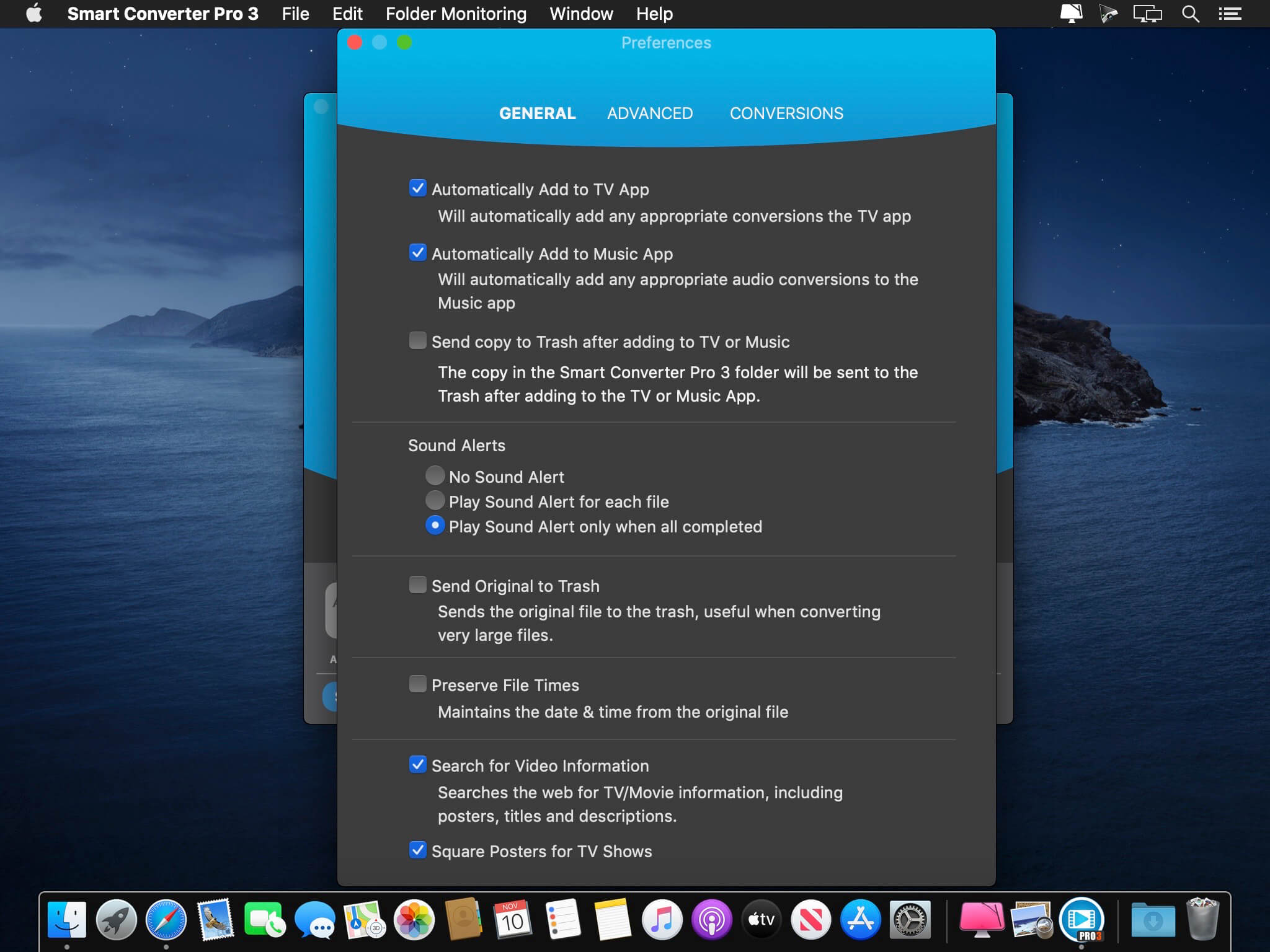The height and width of the screenshot is (952, 1270).
Task: Open the Folder Monitoring menu
Action: [x=456, y=13]
